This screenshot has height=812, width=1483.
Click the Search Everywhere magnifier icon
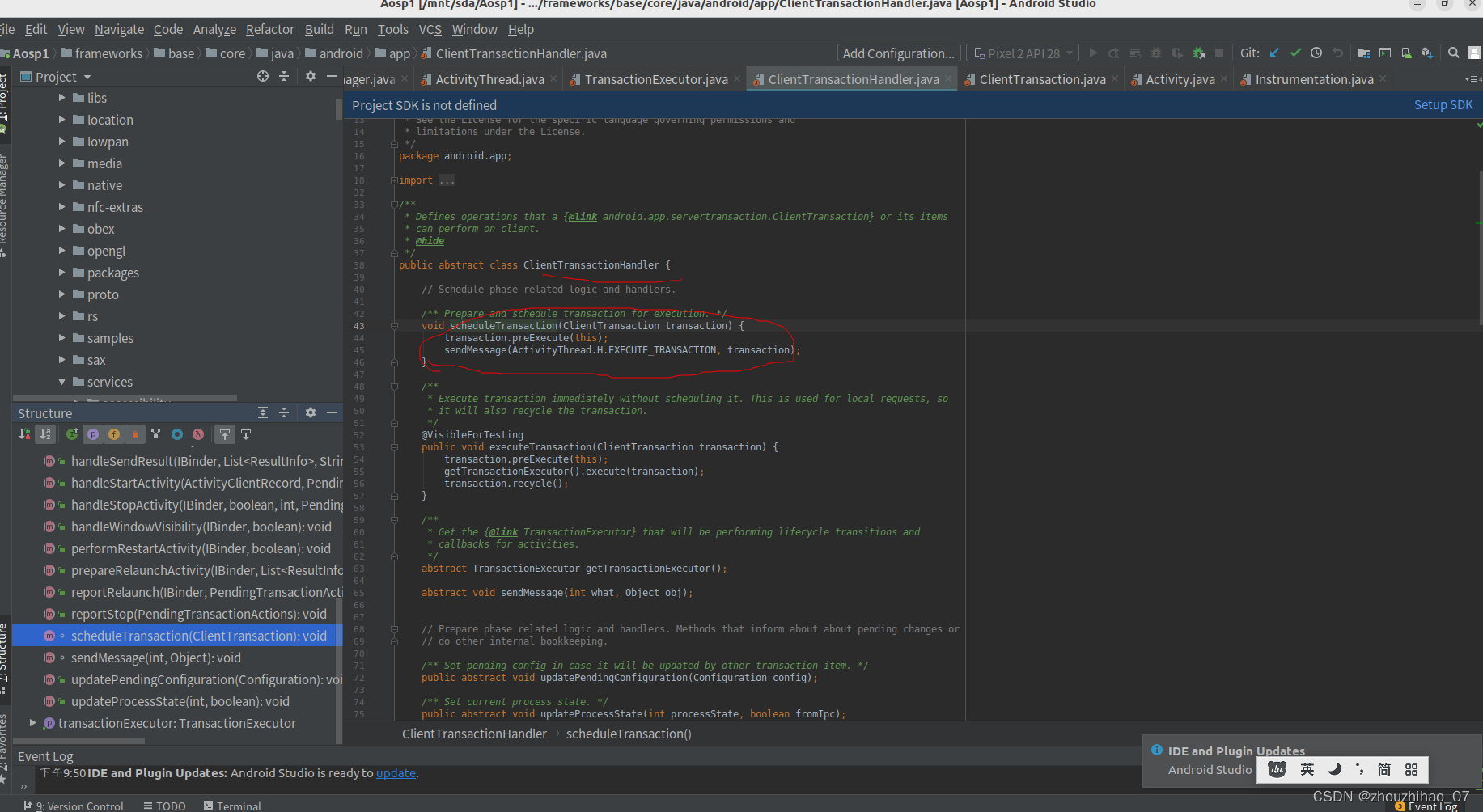point(1454,53)
